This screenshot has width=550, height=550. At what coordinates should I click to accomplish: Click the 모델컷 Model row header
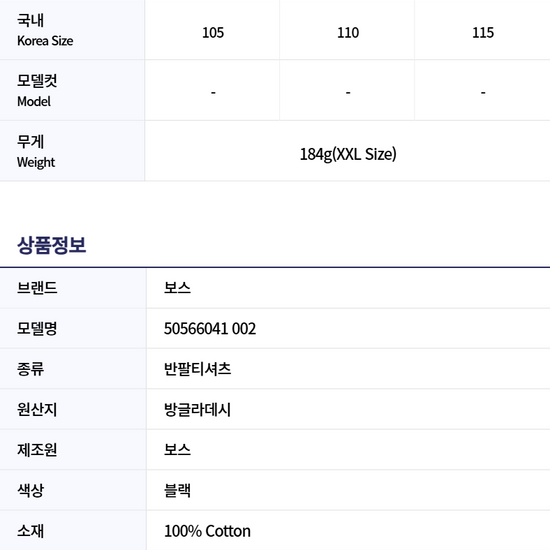37,91
